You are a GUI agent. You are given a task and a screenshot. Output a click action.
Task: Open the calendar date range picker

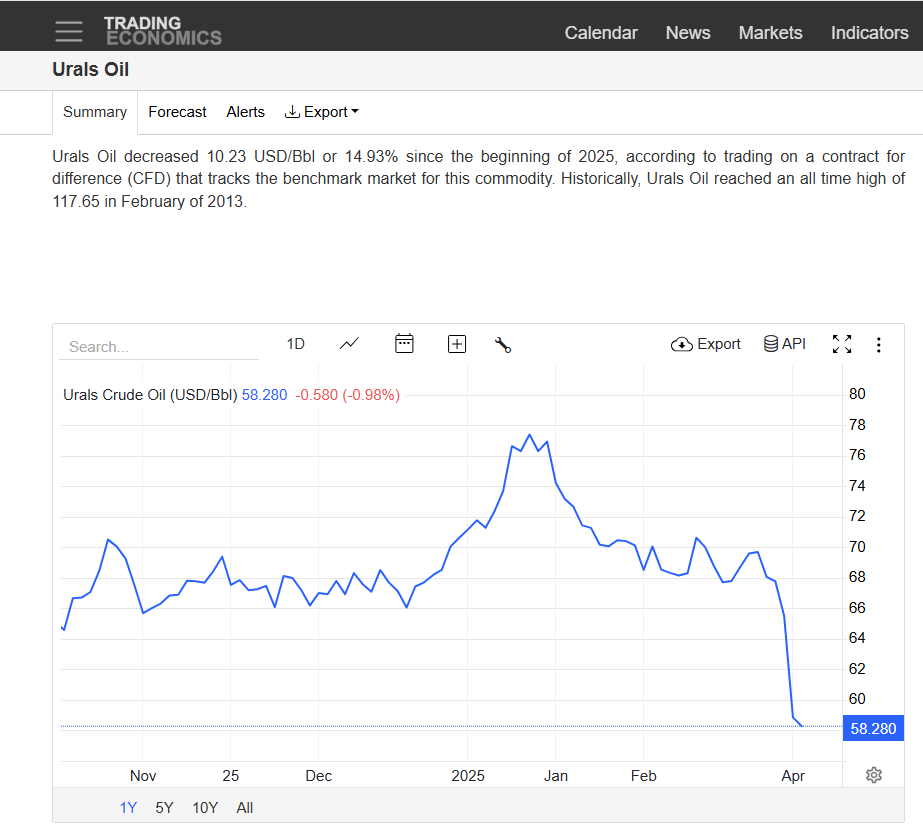[404, 344]
